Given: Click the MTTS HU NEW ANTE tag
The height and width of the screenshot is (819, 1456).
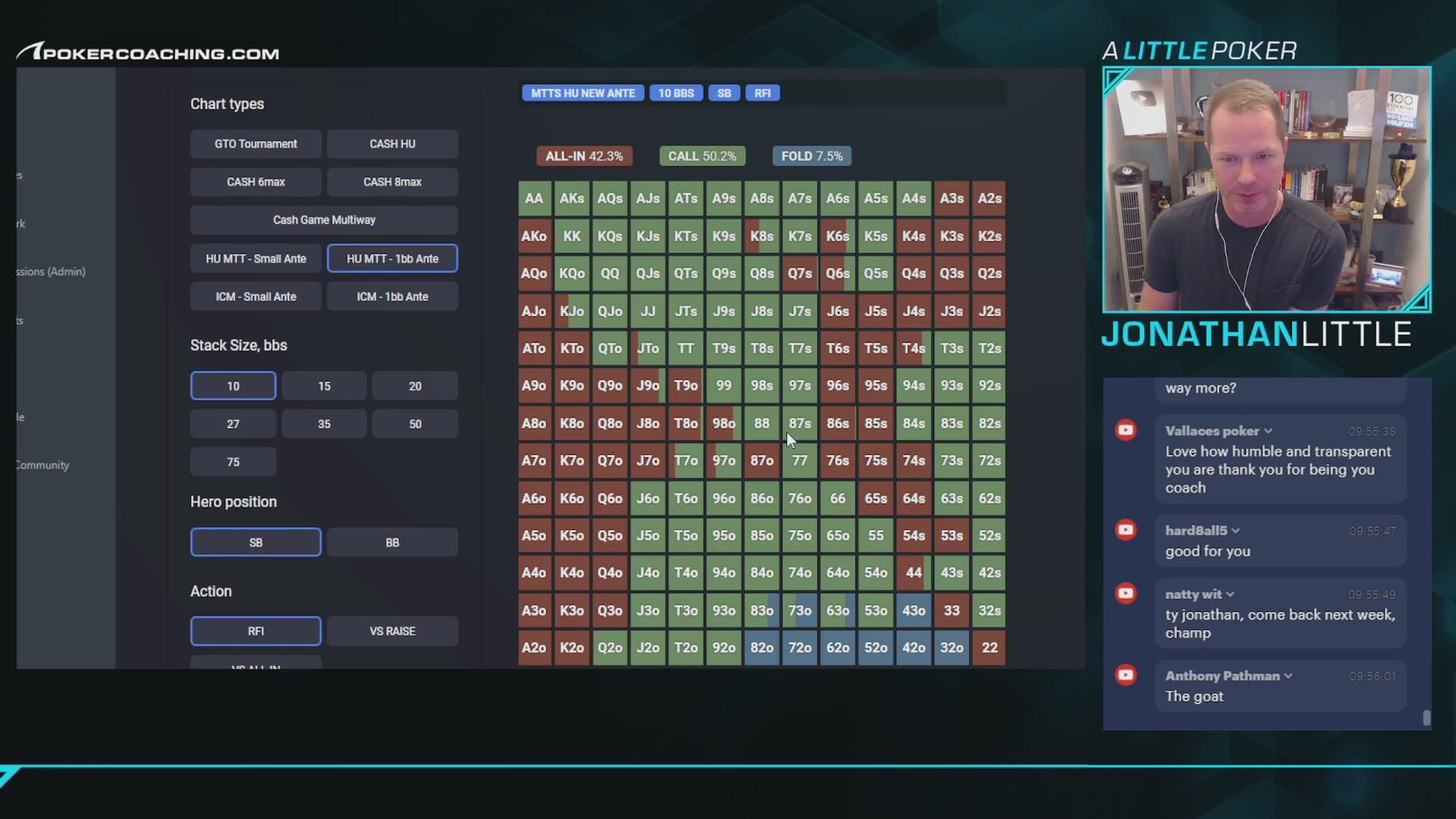Looking at the screenshot, I should [583, 93].
